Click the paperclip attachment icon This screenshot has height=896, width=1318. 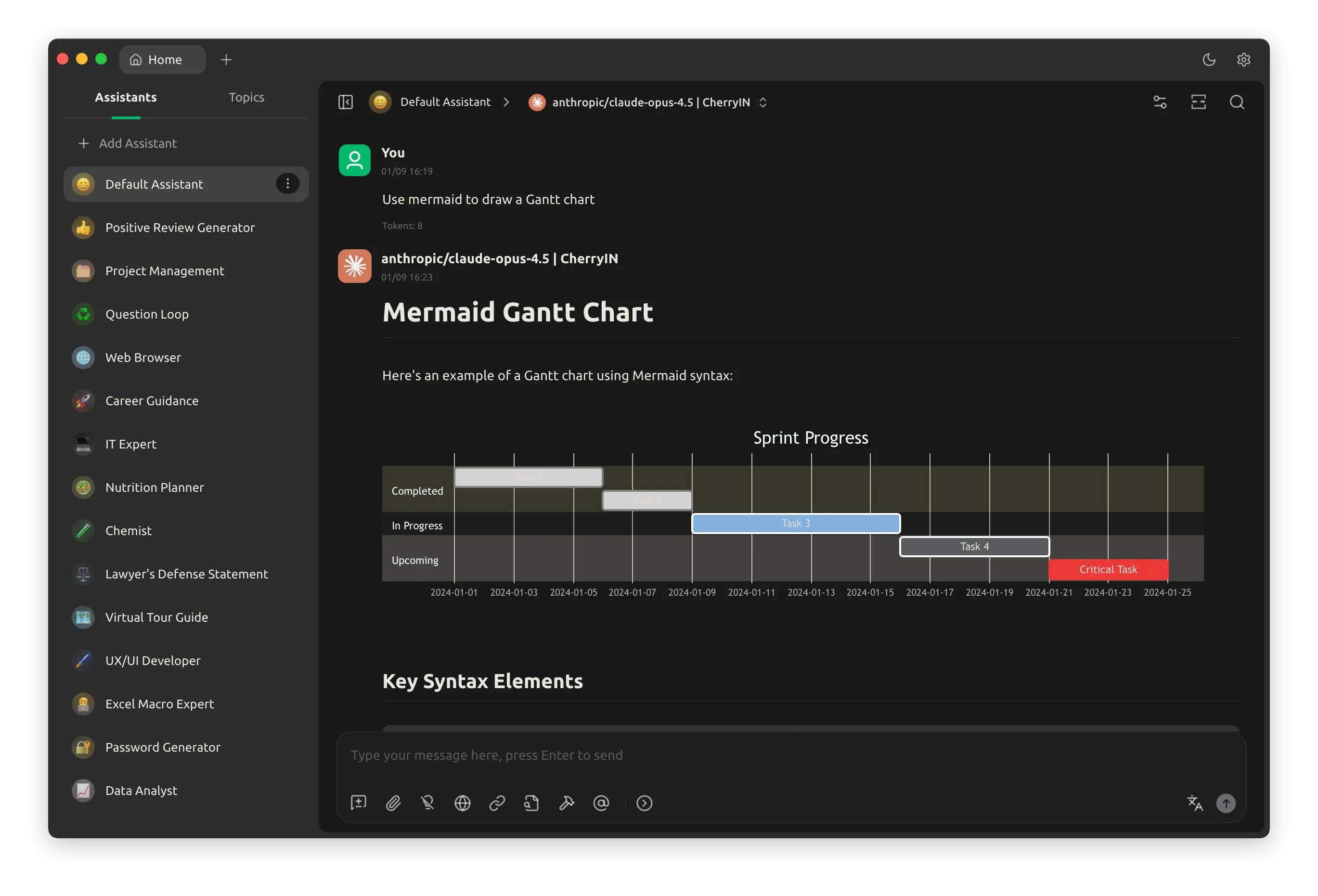tap(393, 803)
